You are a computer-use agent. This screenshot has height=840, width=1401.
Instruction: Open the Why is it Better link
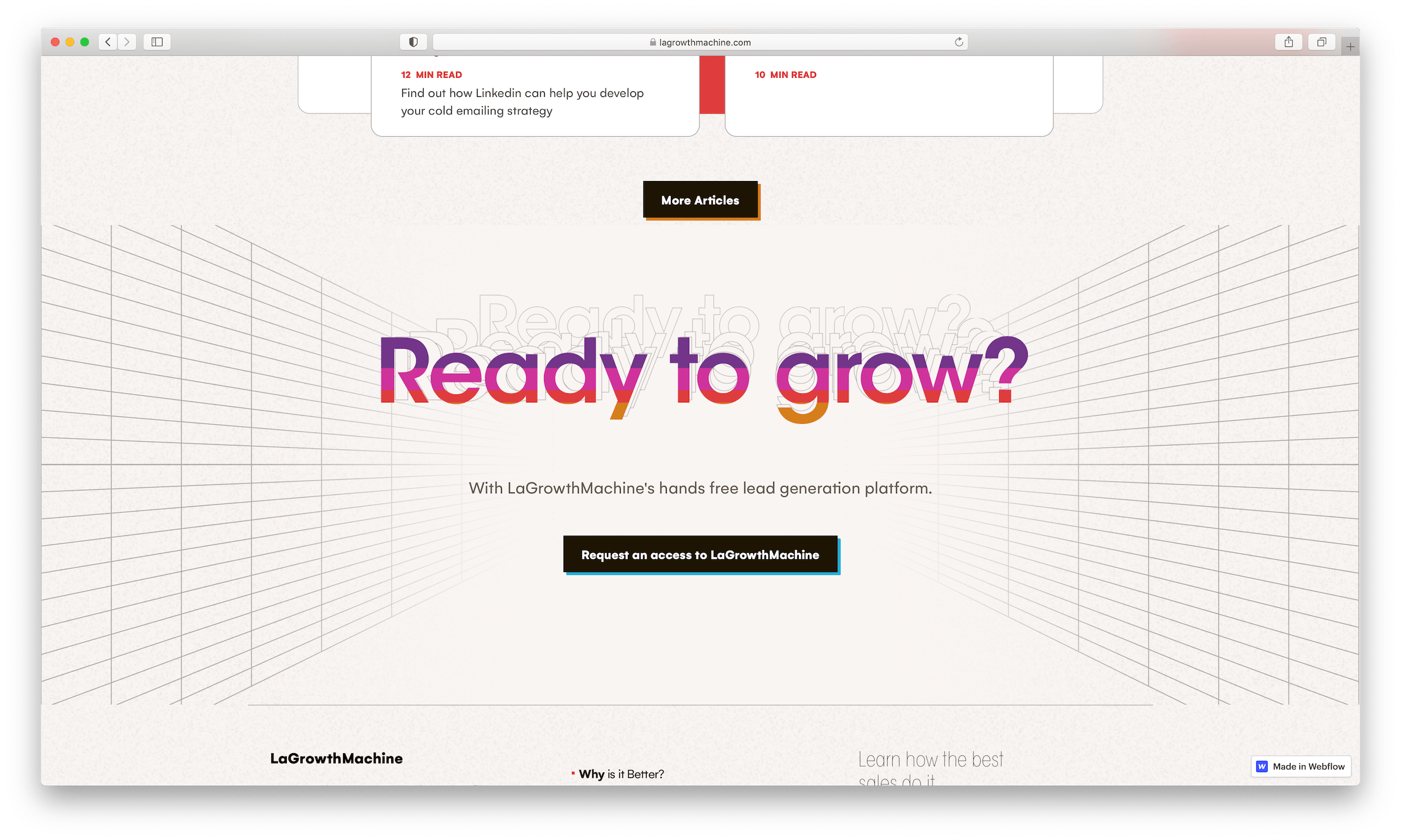point(621,774)
